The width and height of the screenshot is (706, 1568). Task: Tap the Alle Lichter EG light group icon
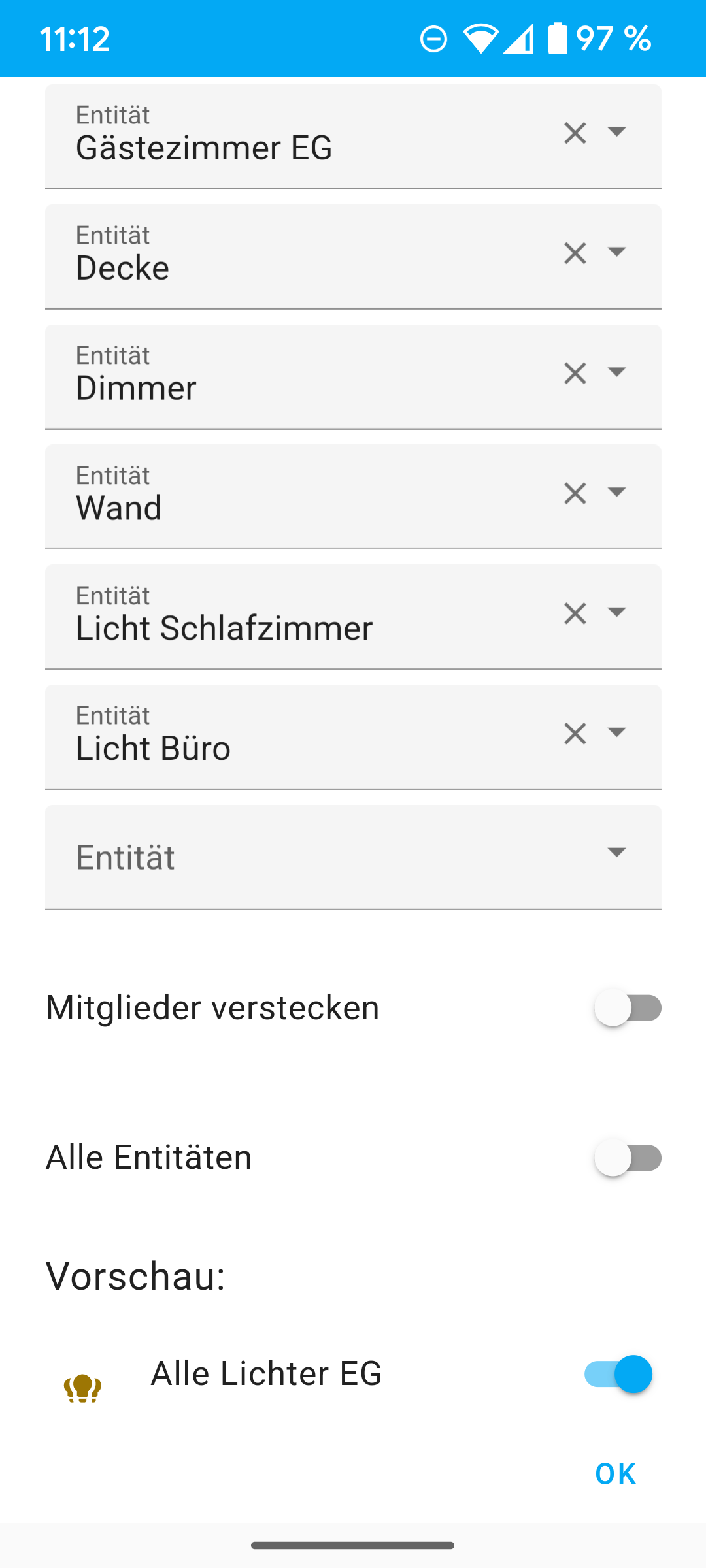point(83,1388)
